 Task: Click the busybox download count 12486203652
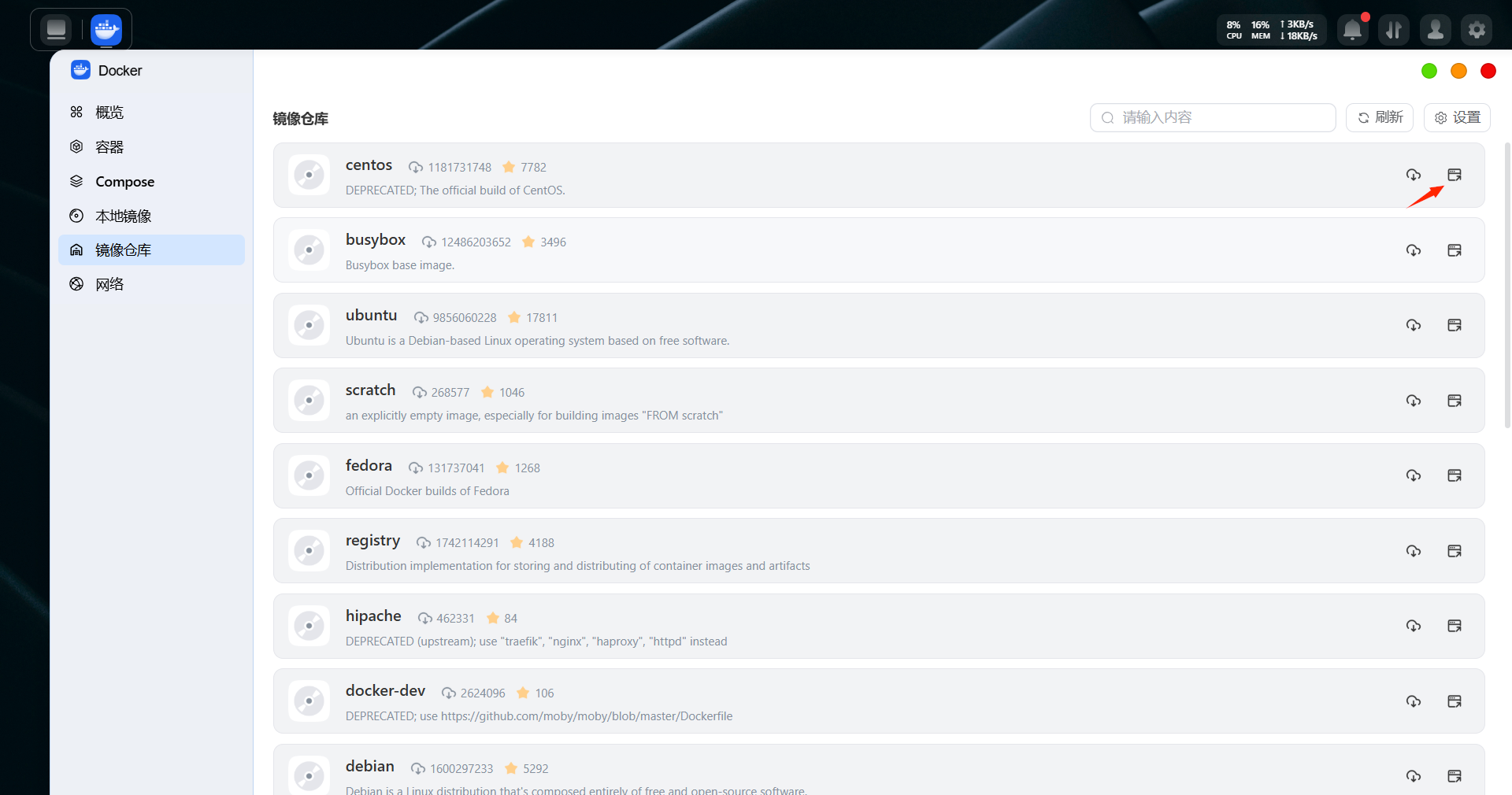click(x=476, y=242)
